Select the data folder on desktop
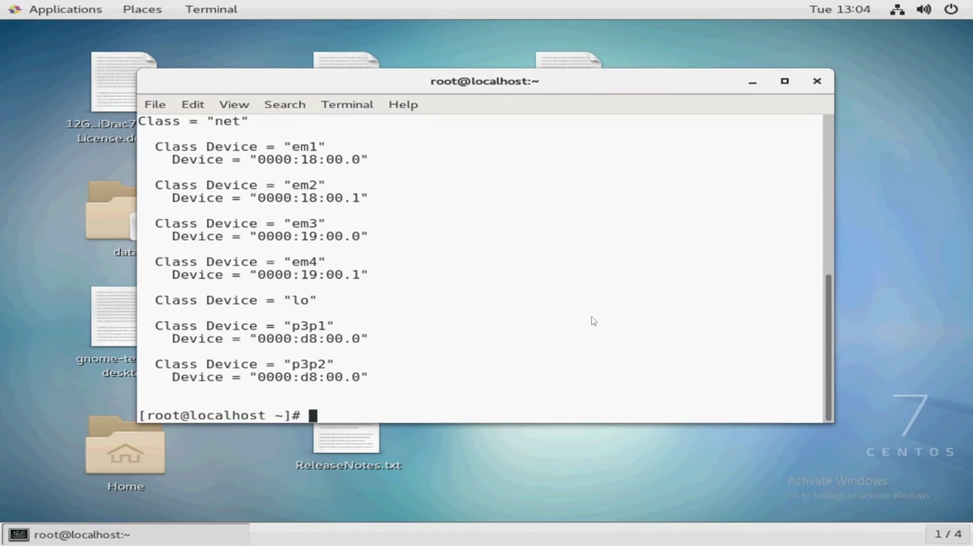This screenshot has height=546, width=973. pos(112,219)
